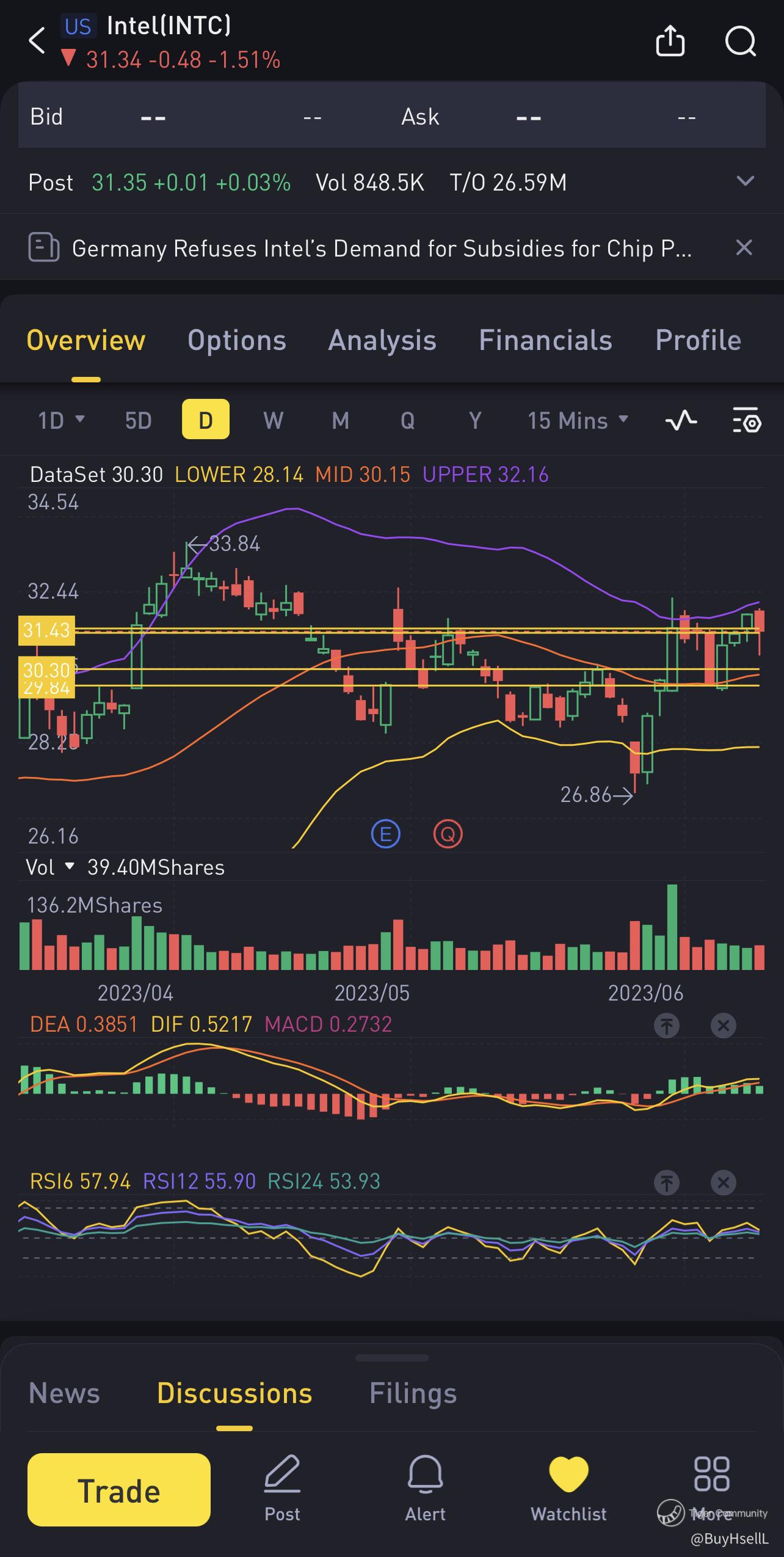Tap the DEA DIF MACD values label

coord(211,1024)
